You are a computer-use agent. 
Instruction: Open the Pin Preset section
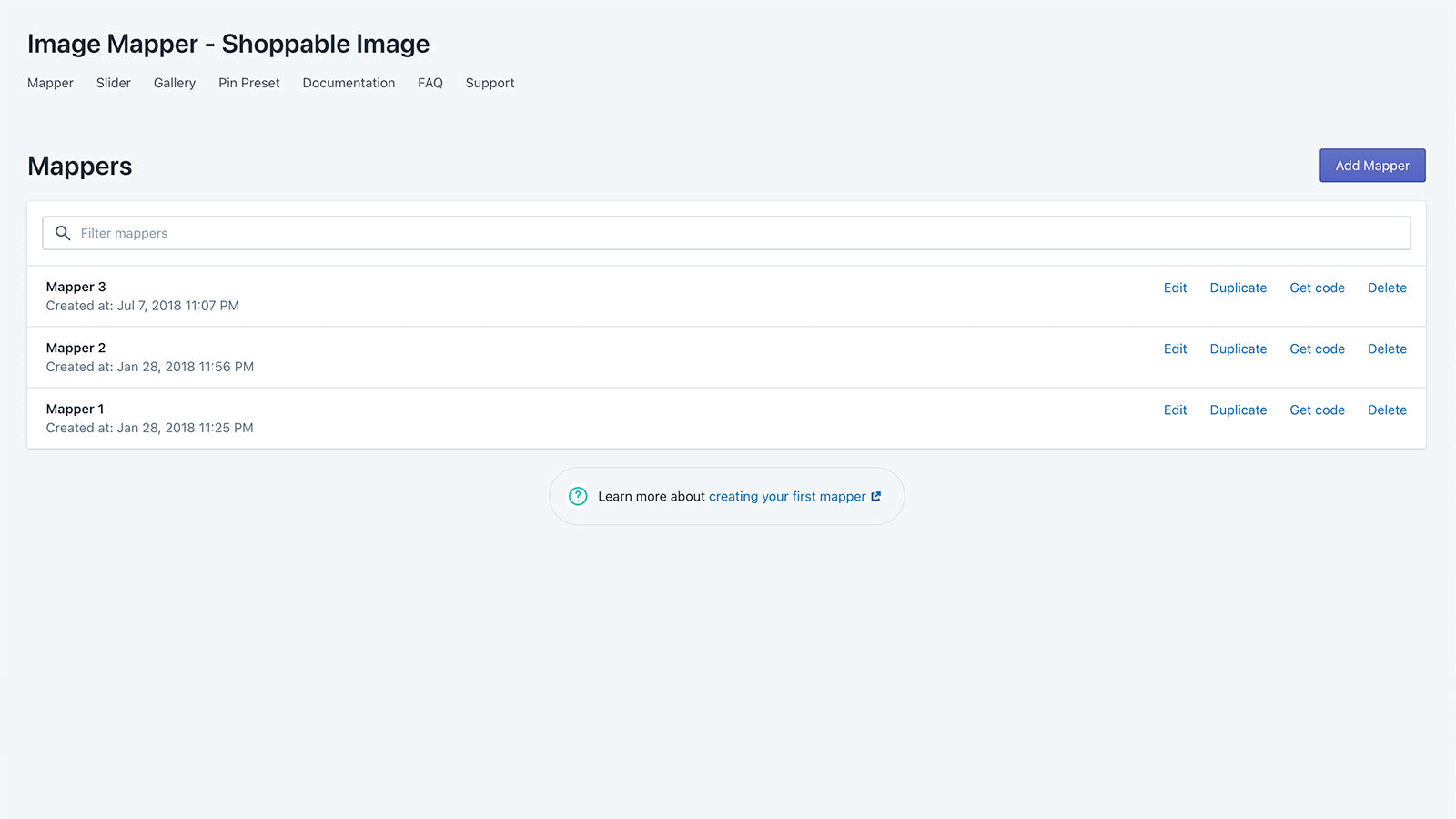(x=248, y=83)
